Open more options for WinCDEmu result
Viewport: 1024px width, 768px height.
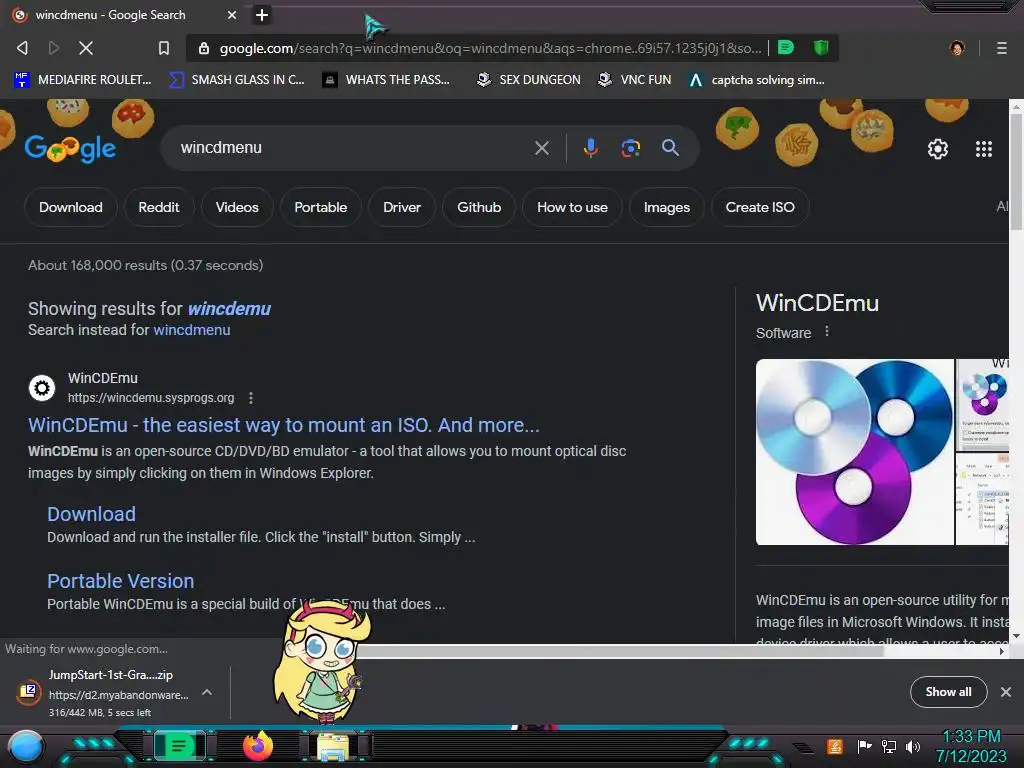pyautogui.click(x=251, y=398)
